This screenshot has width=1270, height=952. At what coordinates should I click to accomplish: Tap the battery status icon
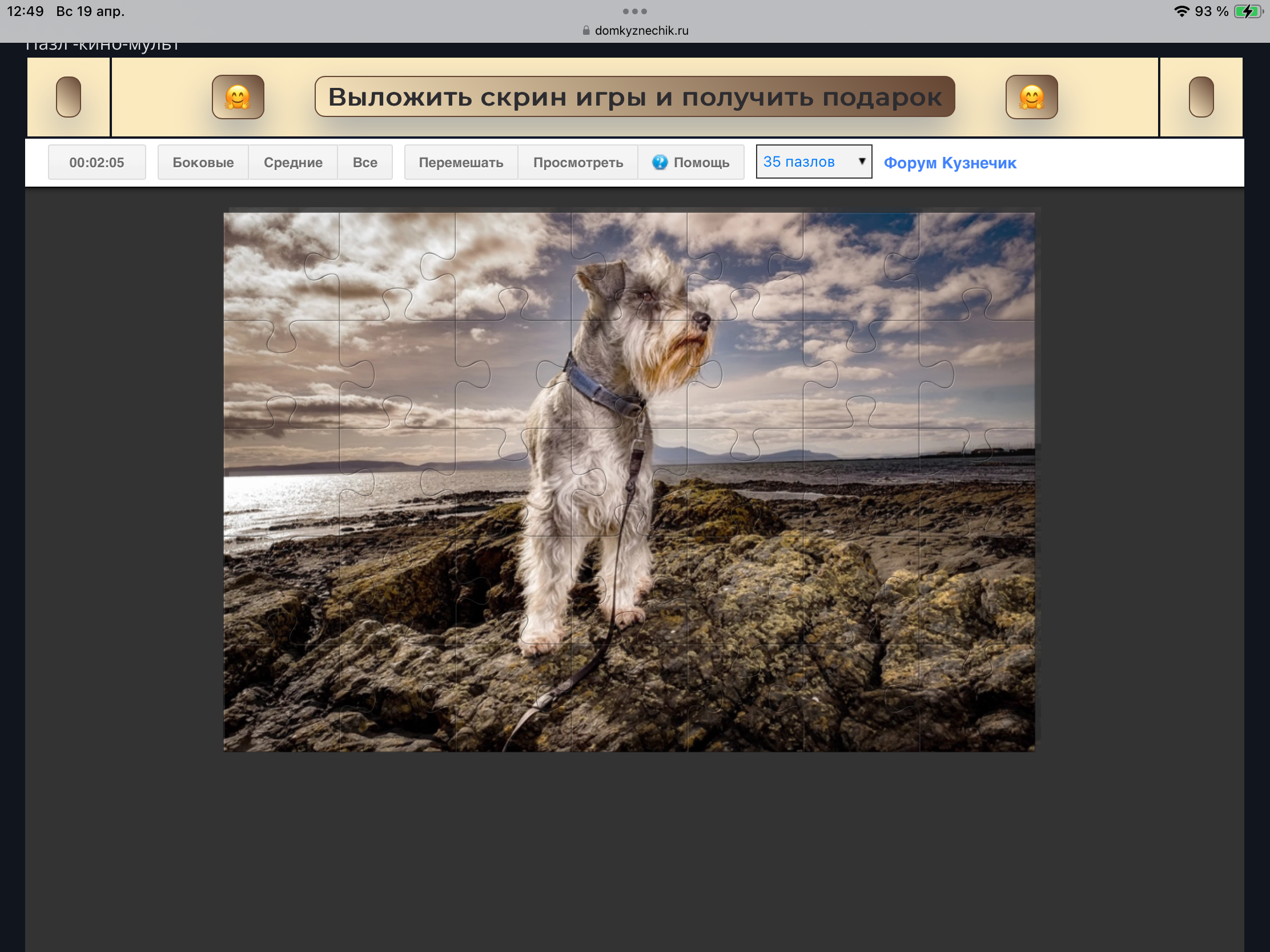click(x=1247, y=11)
